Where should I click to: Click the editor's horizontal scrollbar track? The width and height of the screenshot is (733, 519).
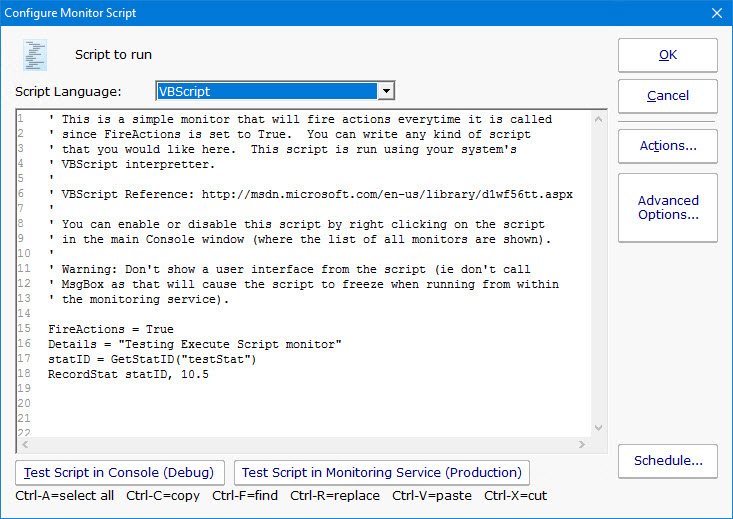tap(300, 444)
